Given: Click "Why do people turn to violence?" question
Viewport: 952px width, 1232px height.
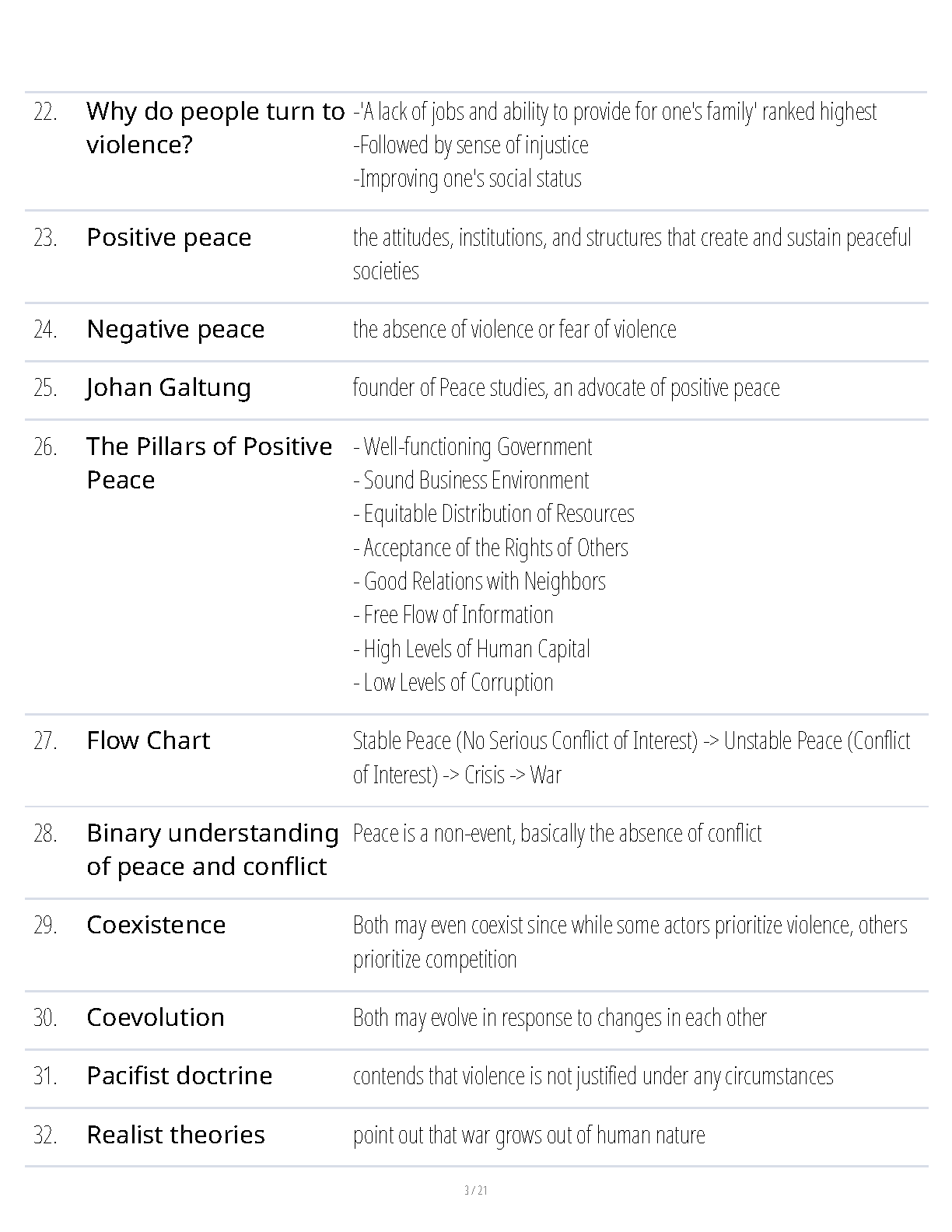Looking at the screenshot, I should [215, 128].
